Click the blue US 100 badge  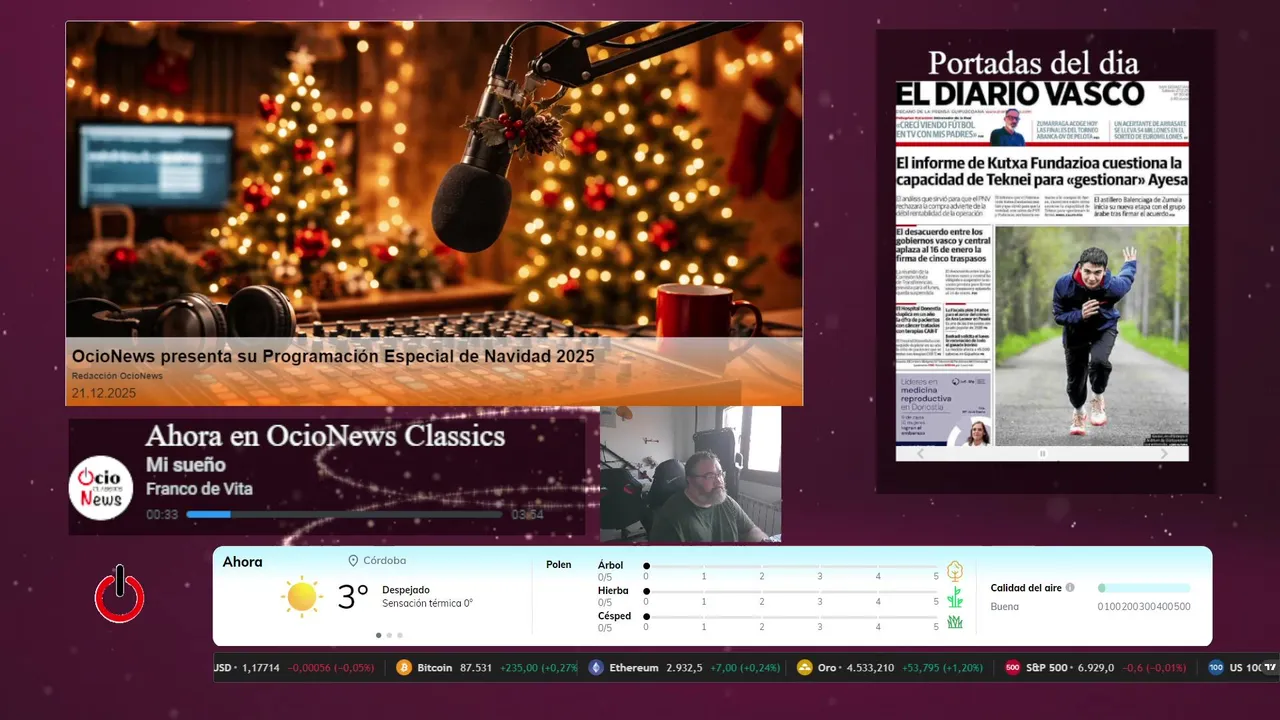coord(1216,668)
